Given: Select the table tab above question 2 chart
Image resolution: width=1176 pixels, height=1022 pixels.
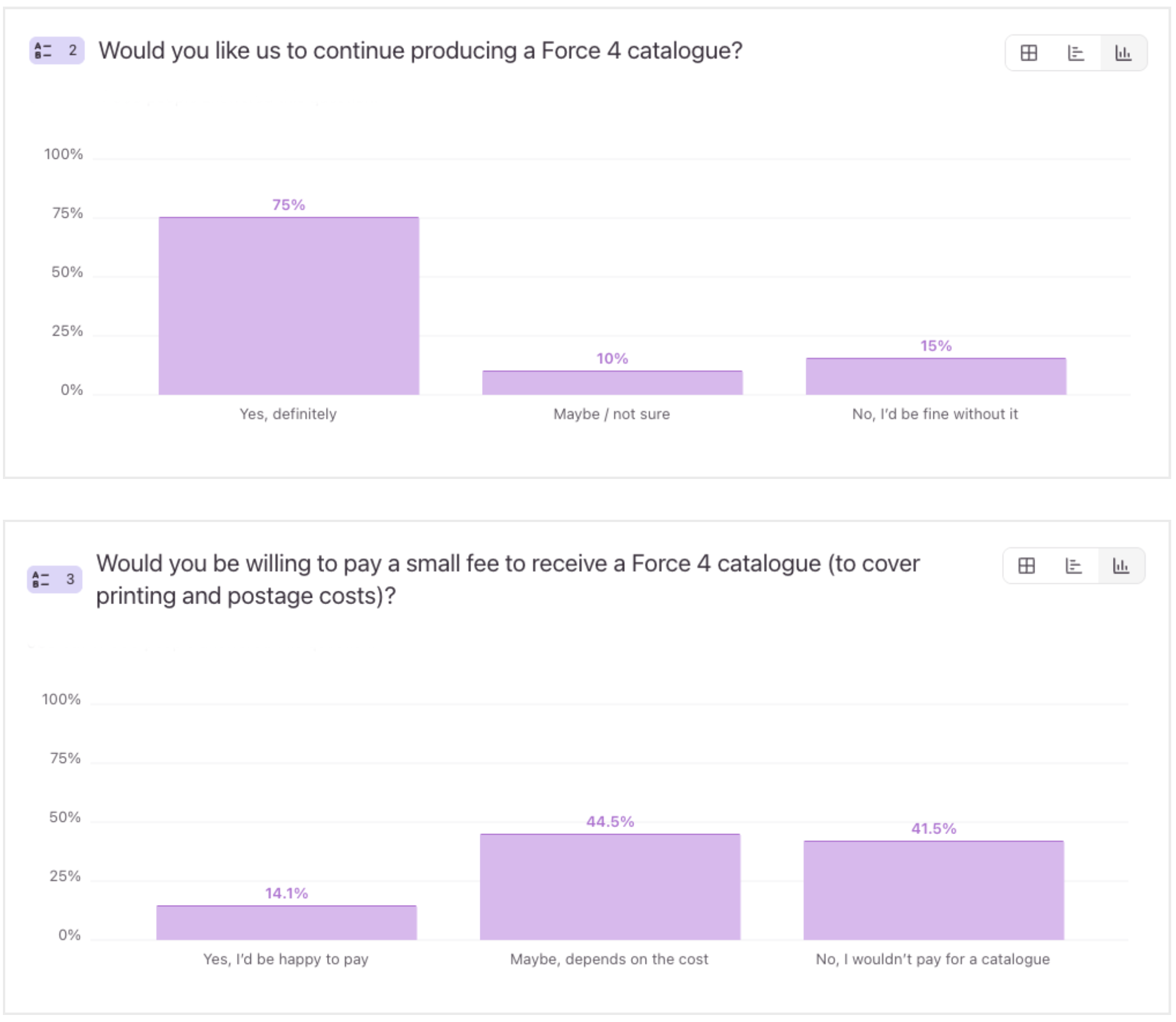Looking at the screenshot, I should coord(1029,52).
